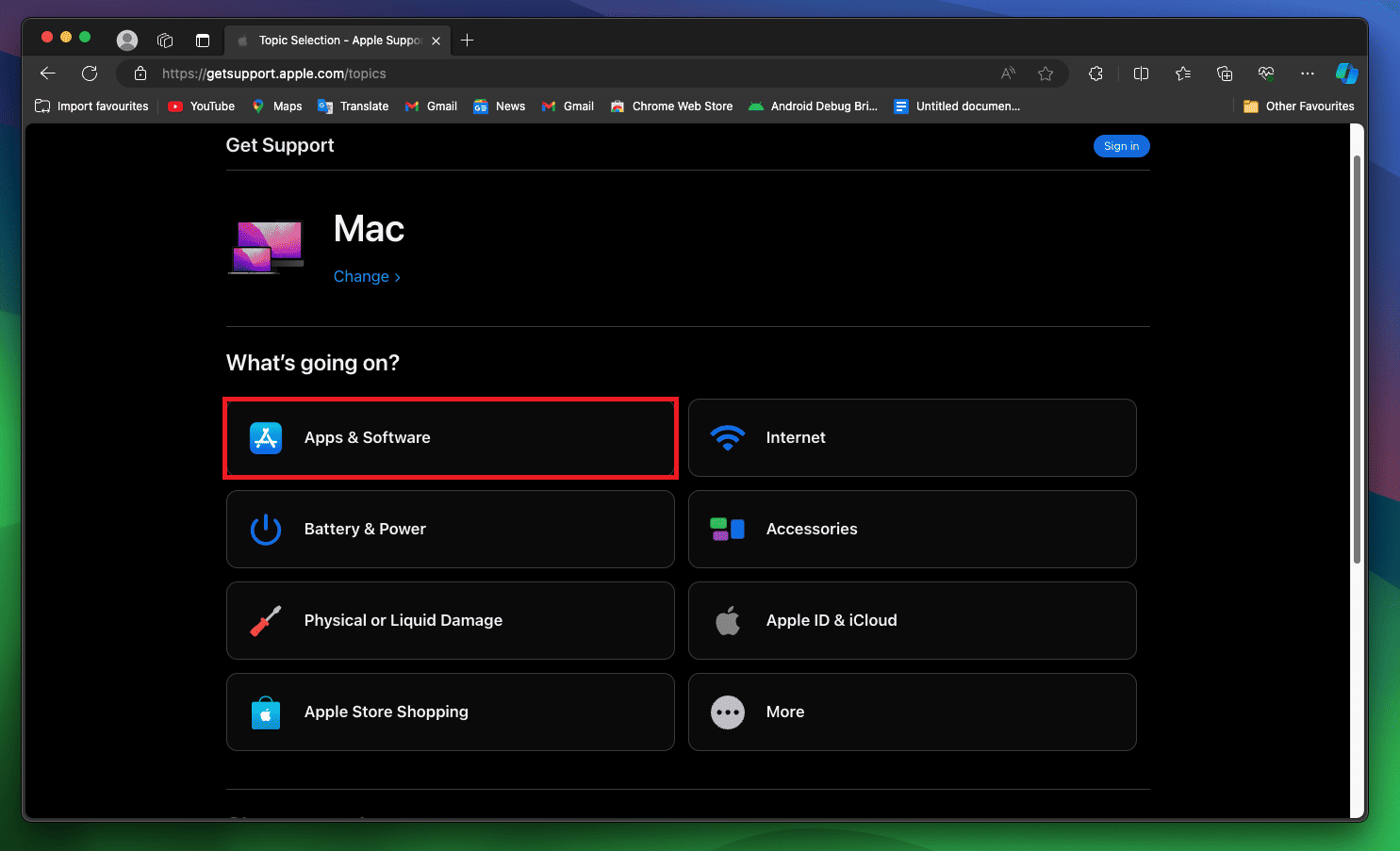Reload the page with refresh icon

90,74
